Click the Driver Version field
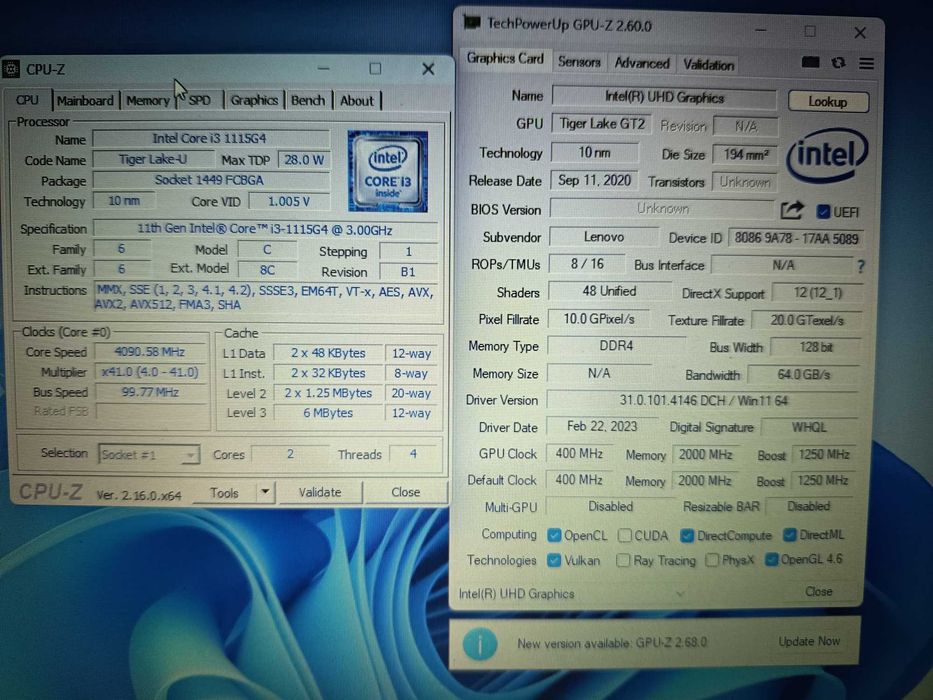This screenshot has width=933, height=700. [703, 401]
